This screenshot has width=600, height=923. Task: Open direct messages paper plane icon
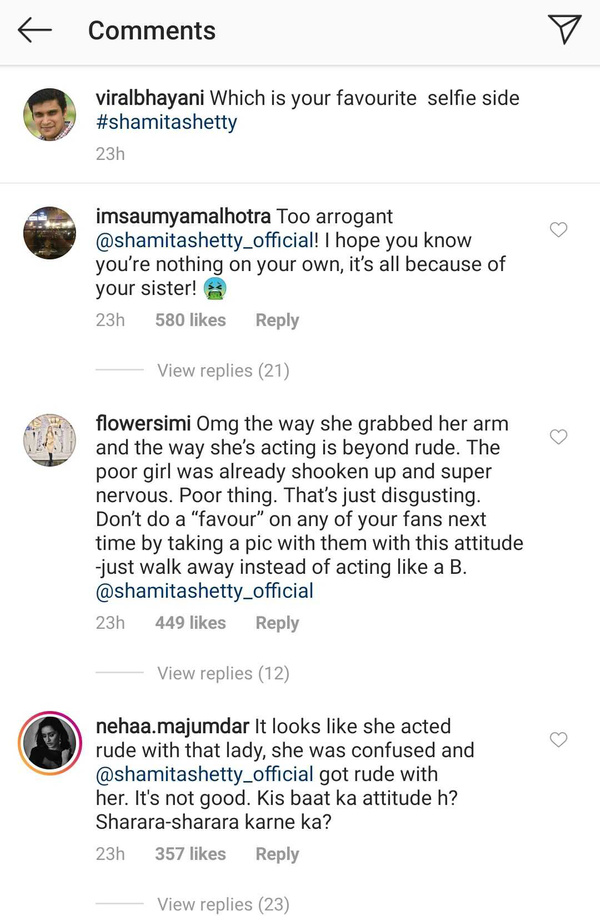[565, 30]
